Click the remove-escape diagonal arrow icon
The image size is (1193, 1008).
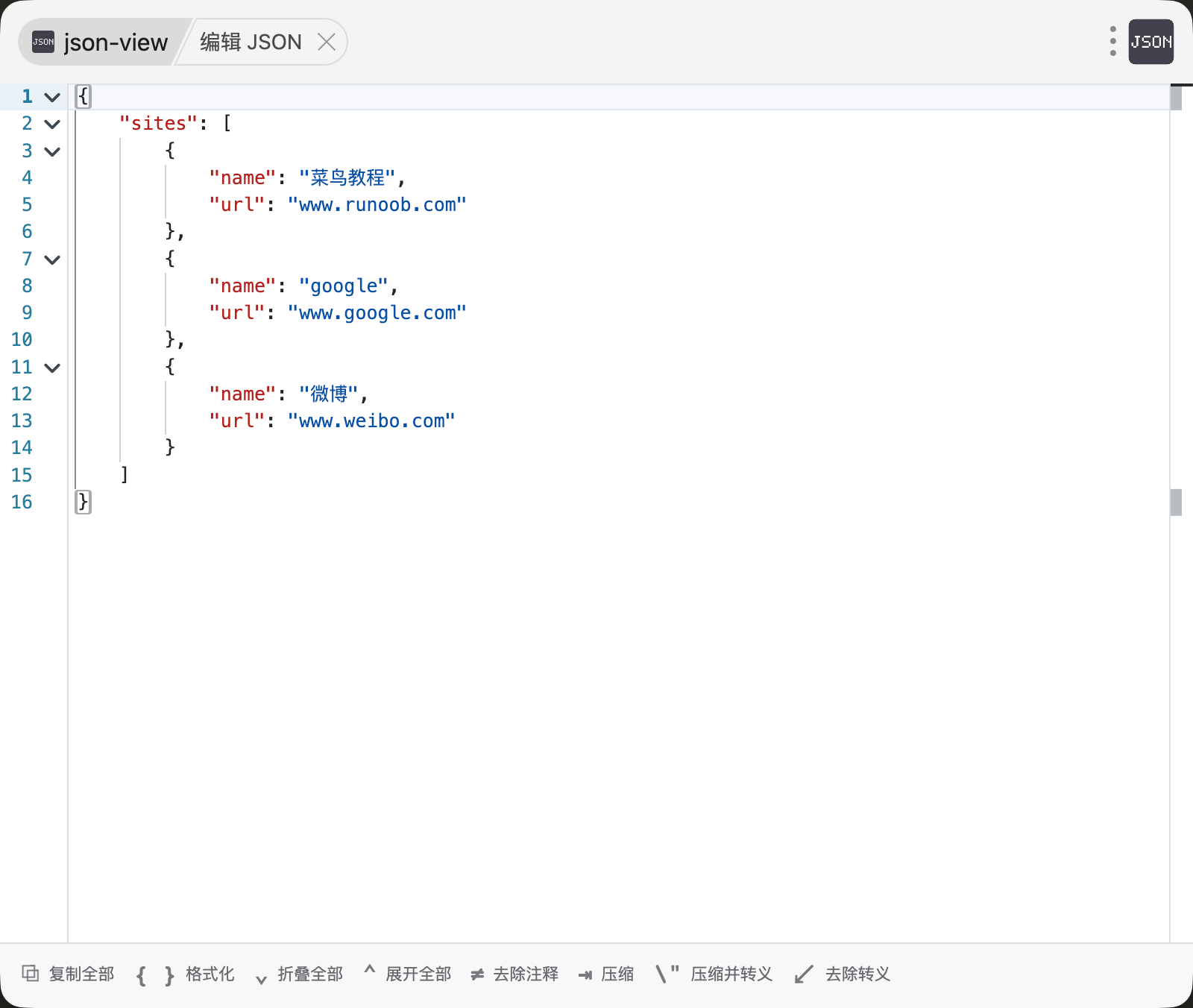tap(804, 974)
